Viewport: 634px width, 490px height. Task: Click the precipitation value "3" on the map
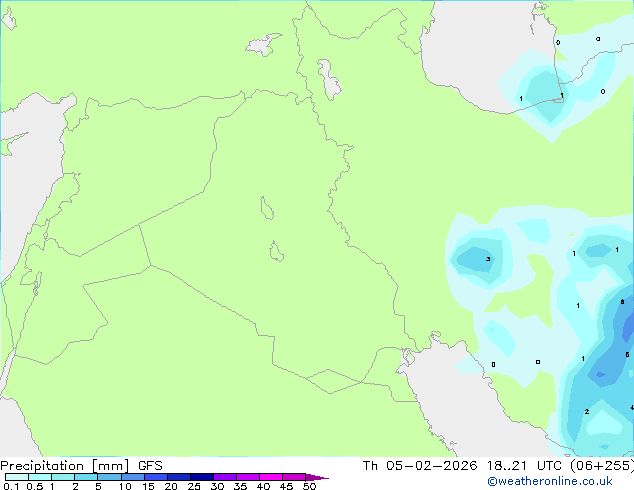click(x=488, y=259)
